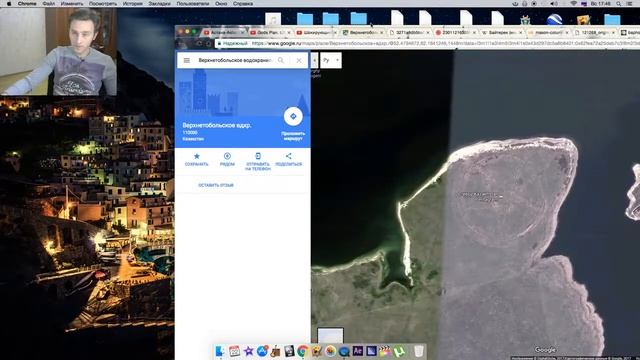This screenshot has width=640, height=360.
Task: Switch to the Верхнетоболь Maps tab
Action: coord(363,32)
